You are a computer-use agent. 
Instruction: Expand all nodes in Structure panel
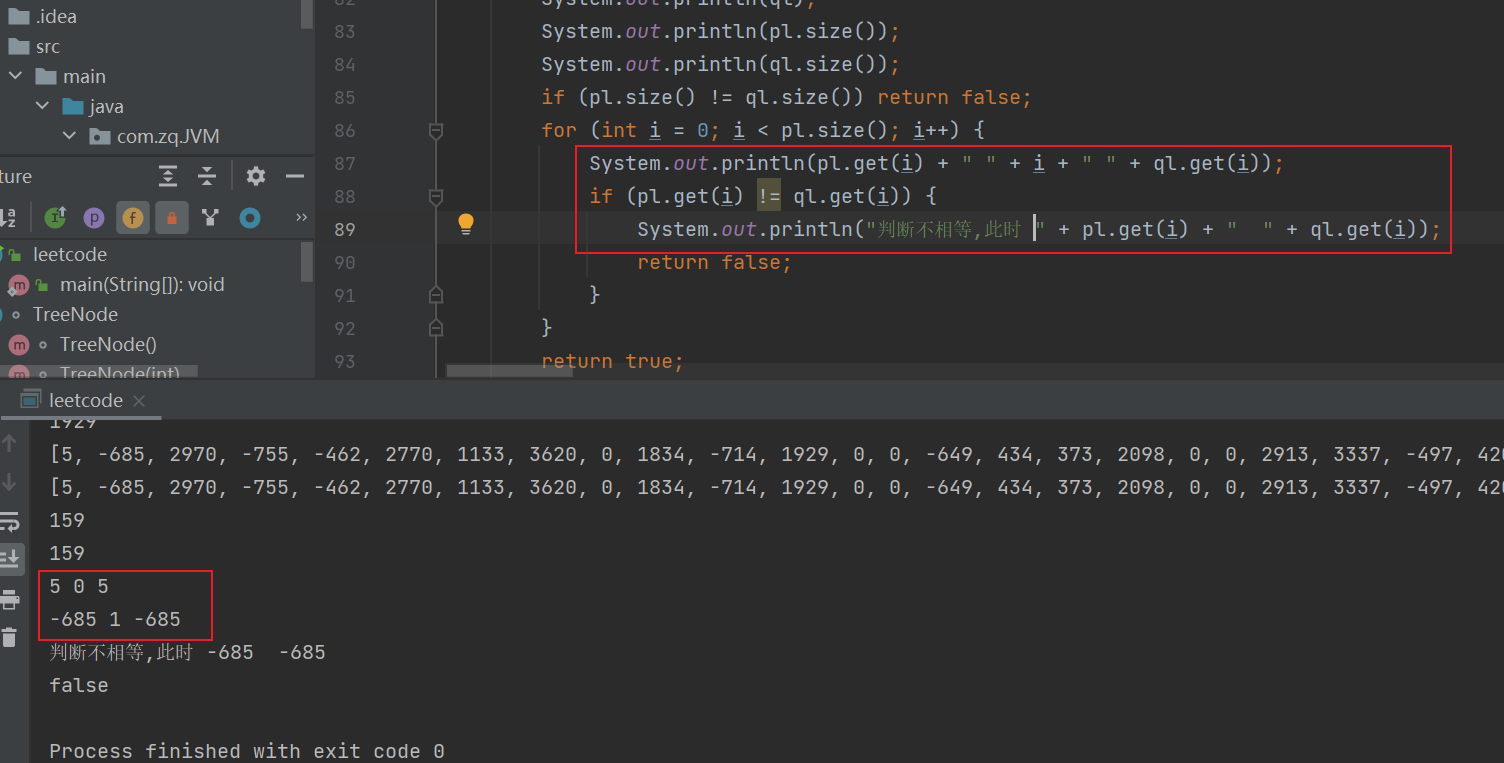[168, 176]
